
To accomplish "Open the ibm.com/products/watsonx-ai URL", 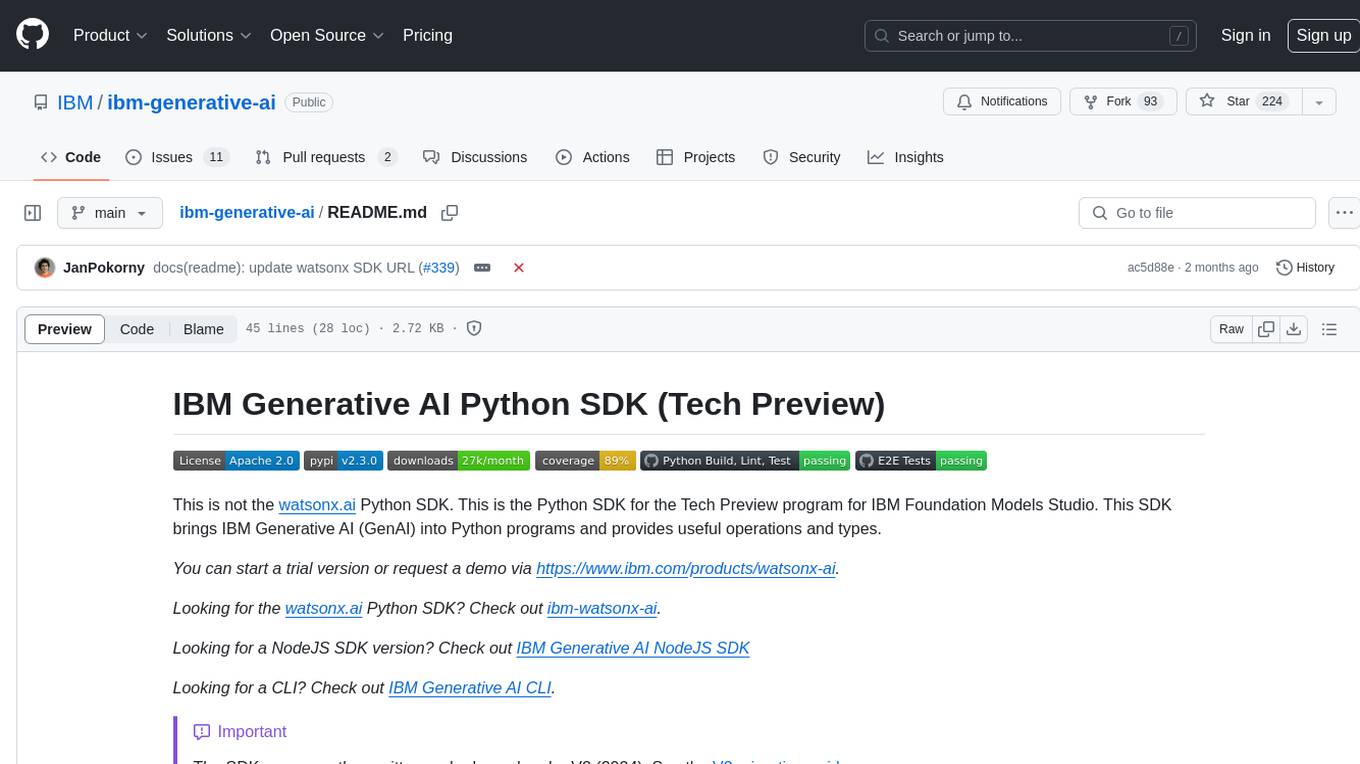I will point(686,568).
